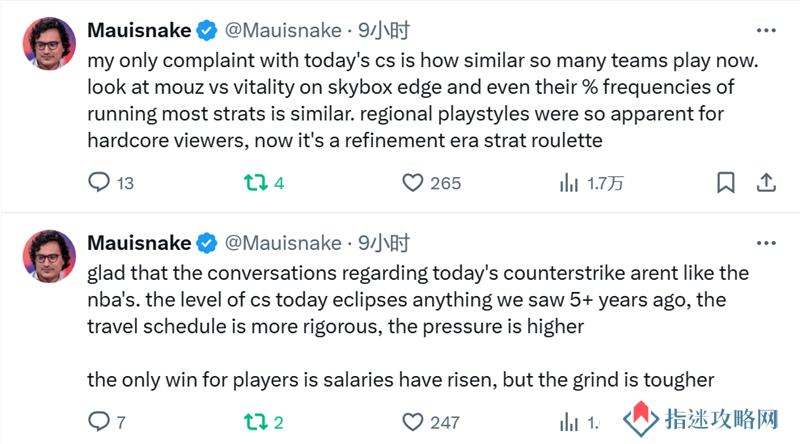The width and height of the screenshot is (800, 444).
Task: Click Mauisnake display name on second tweet
Action: [x=139, y=243]
